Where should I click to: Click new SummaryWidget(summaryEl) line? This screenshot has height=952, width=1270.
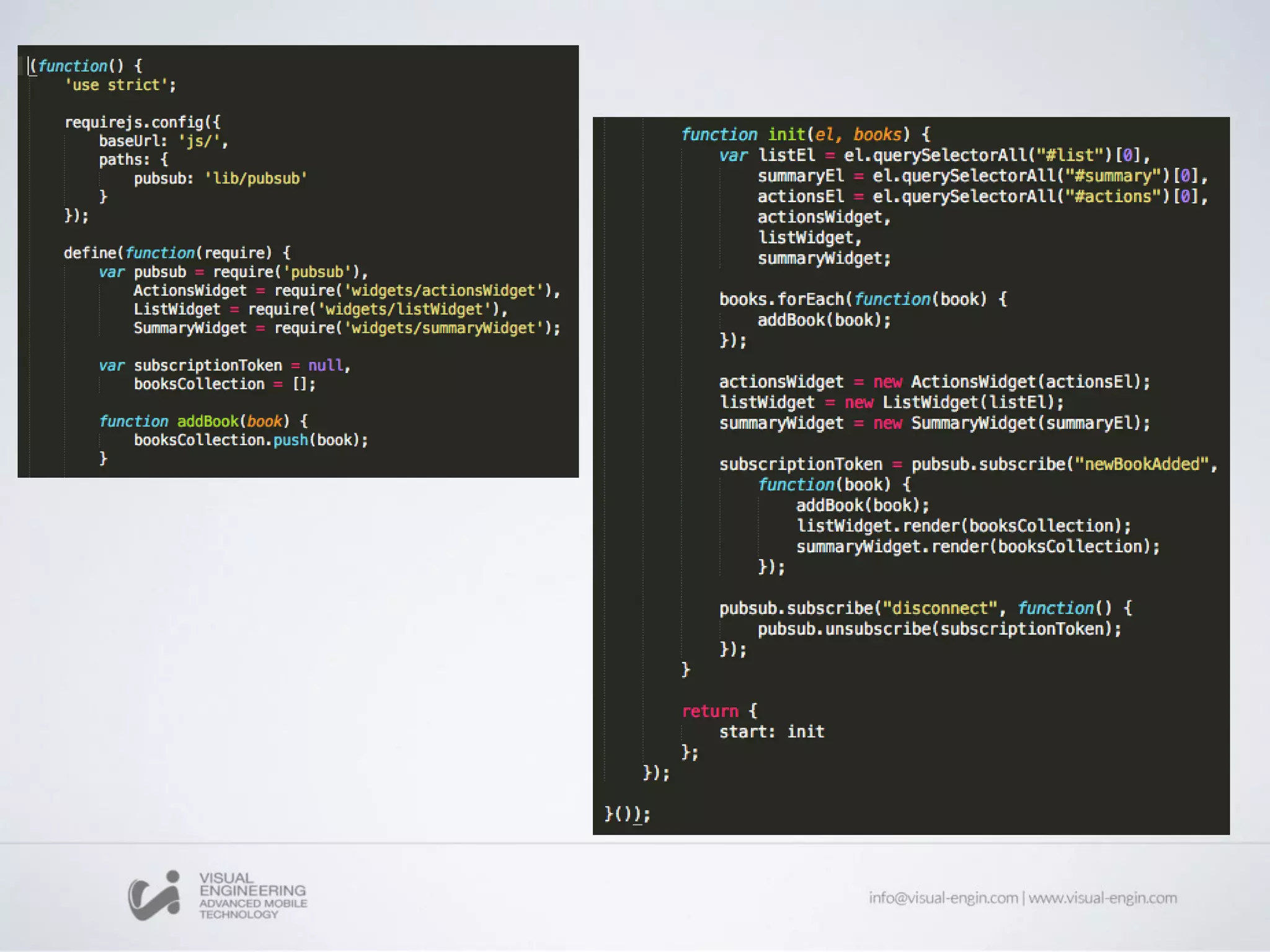pos(935,423)
